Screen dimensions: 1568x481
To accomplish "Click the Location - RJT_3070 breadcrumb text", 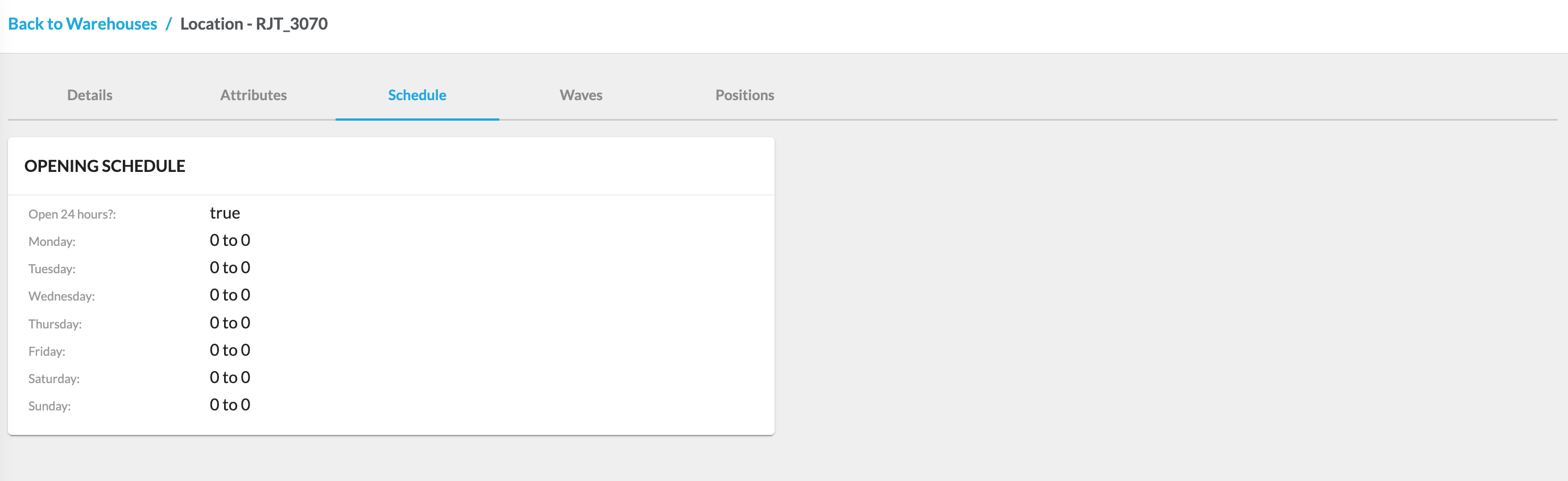I will coord(254,24).
